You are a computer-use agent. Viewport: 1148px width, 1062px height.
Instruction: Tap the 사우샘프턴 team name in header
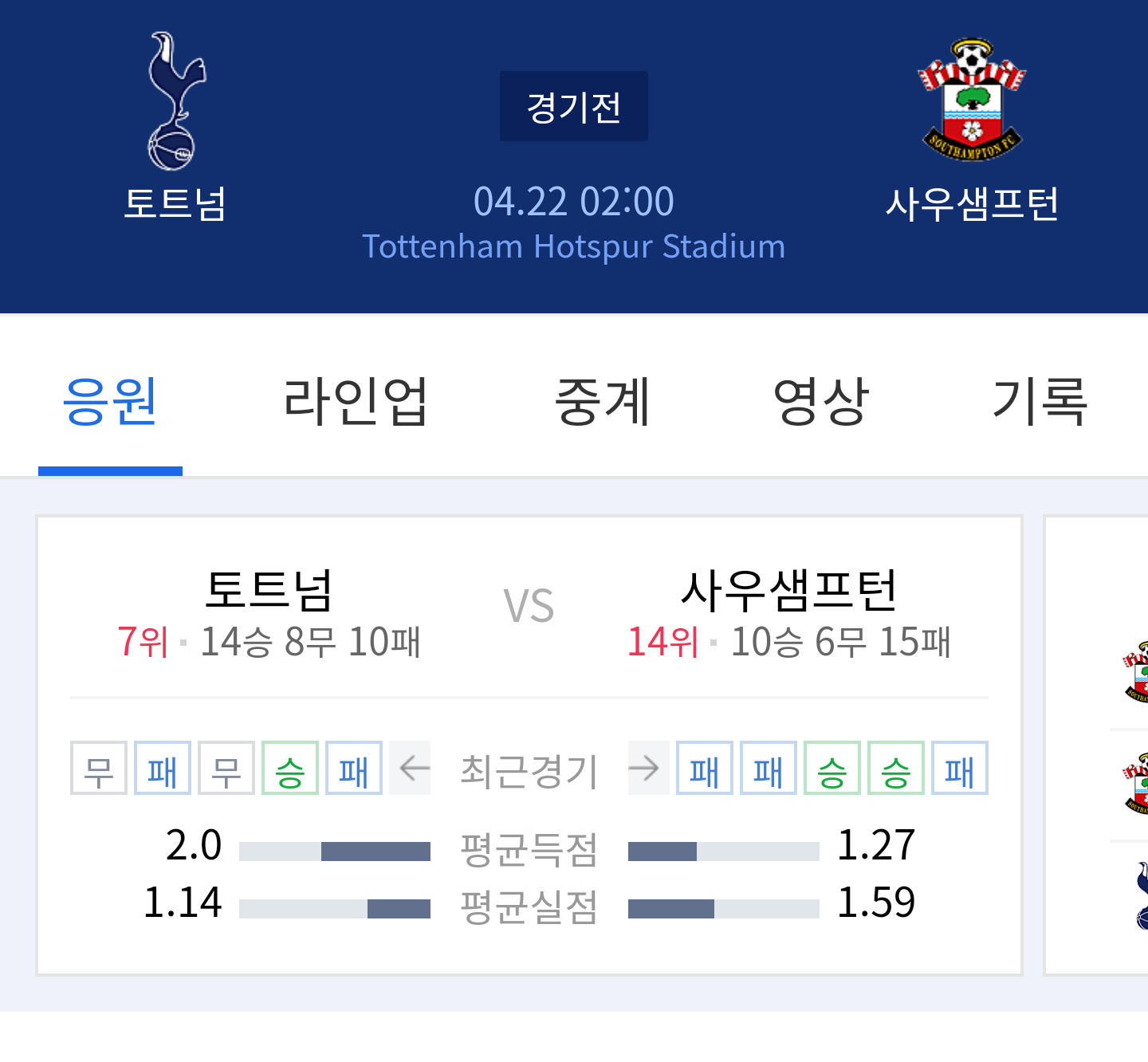(x=972, y=204)
